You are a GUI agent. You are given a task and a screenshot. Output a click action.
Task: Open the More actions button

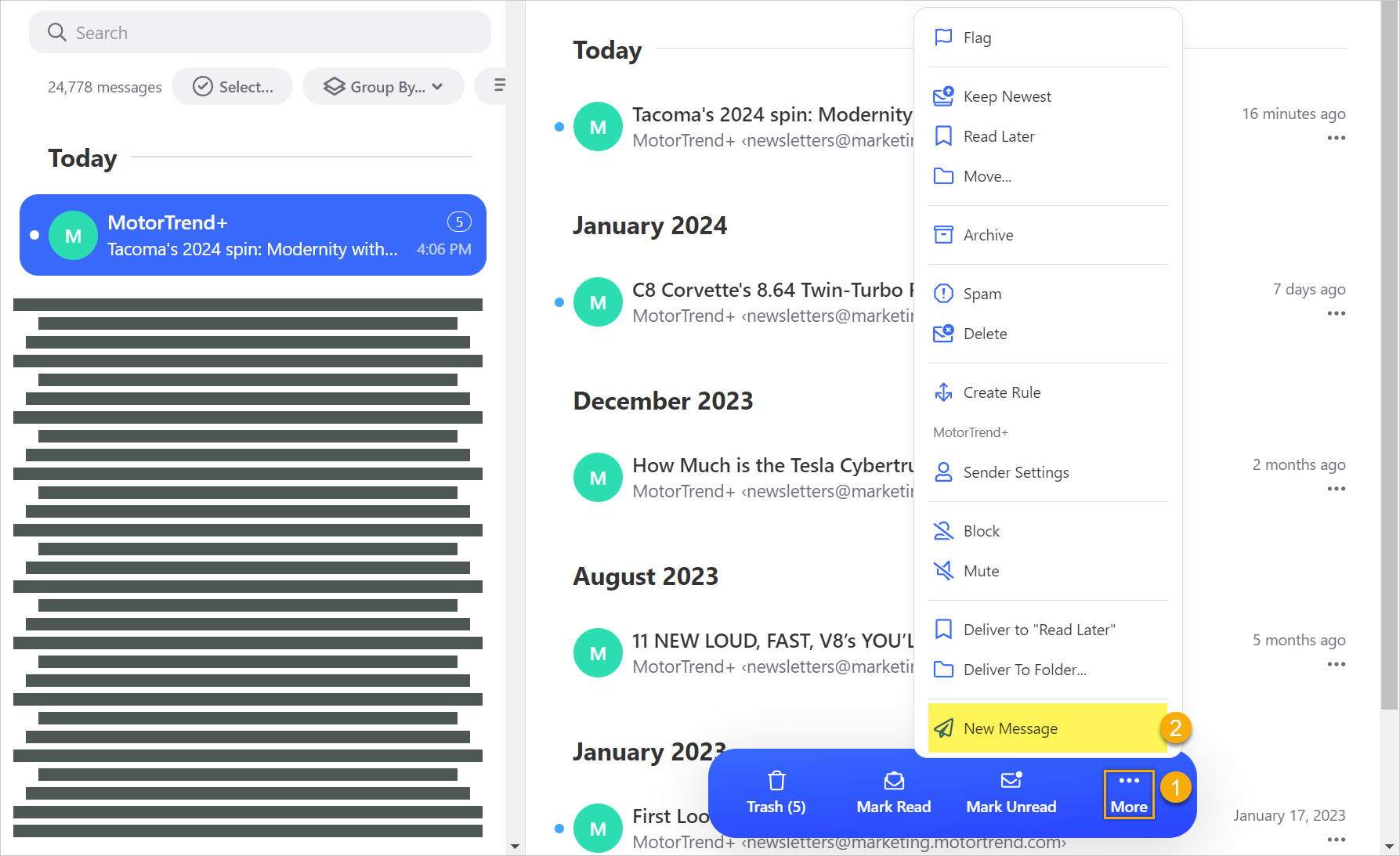click(1129, 794)
